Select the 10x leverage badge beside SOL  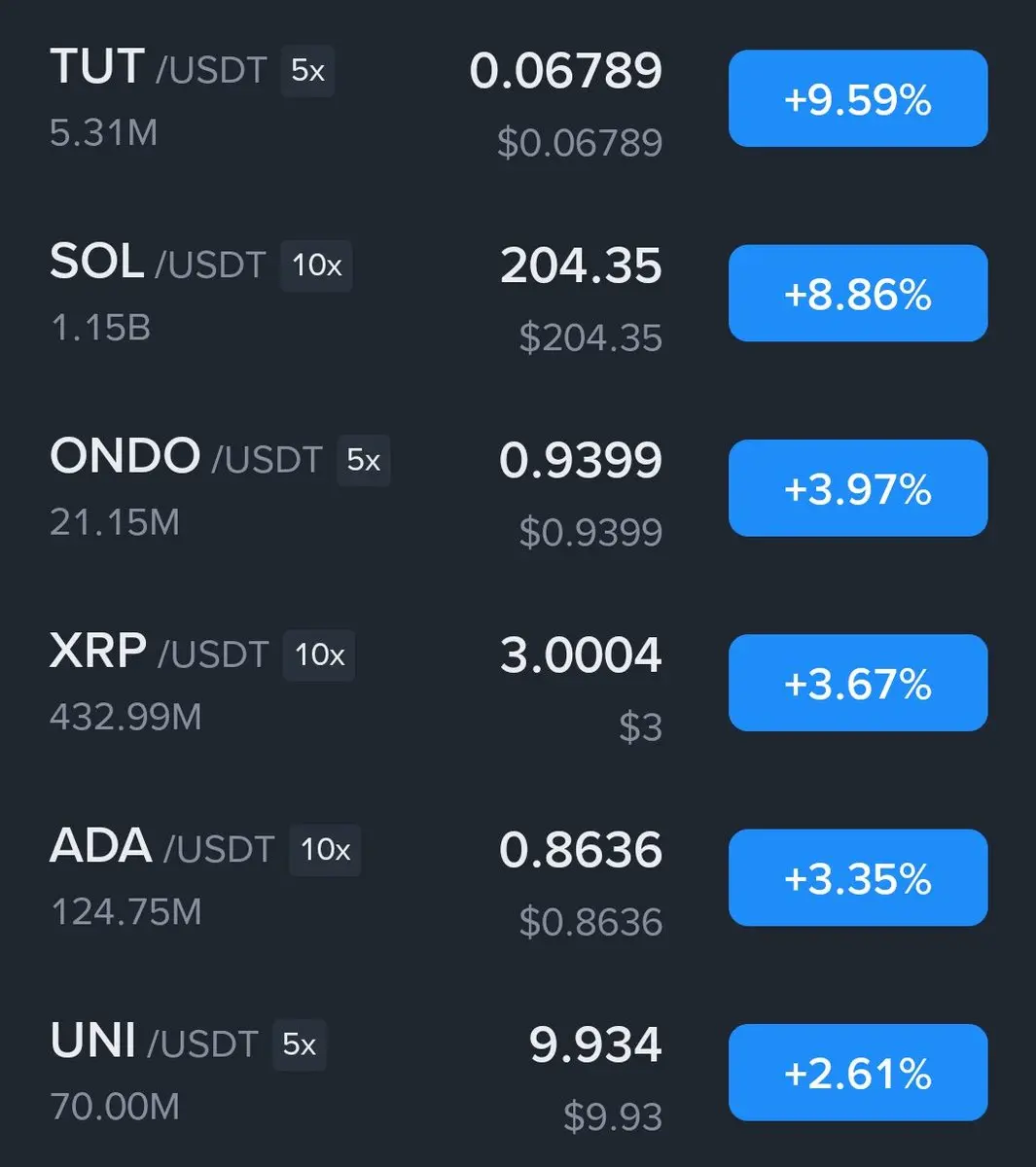(x=316, y=265)
